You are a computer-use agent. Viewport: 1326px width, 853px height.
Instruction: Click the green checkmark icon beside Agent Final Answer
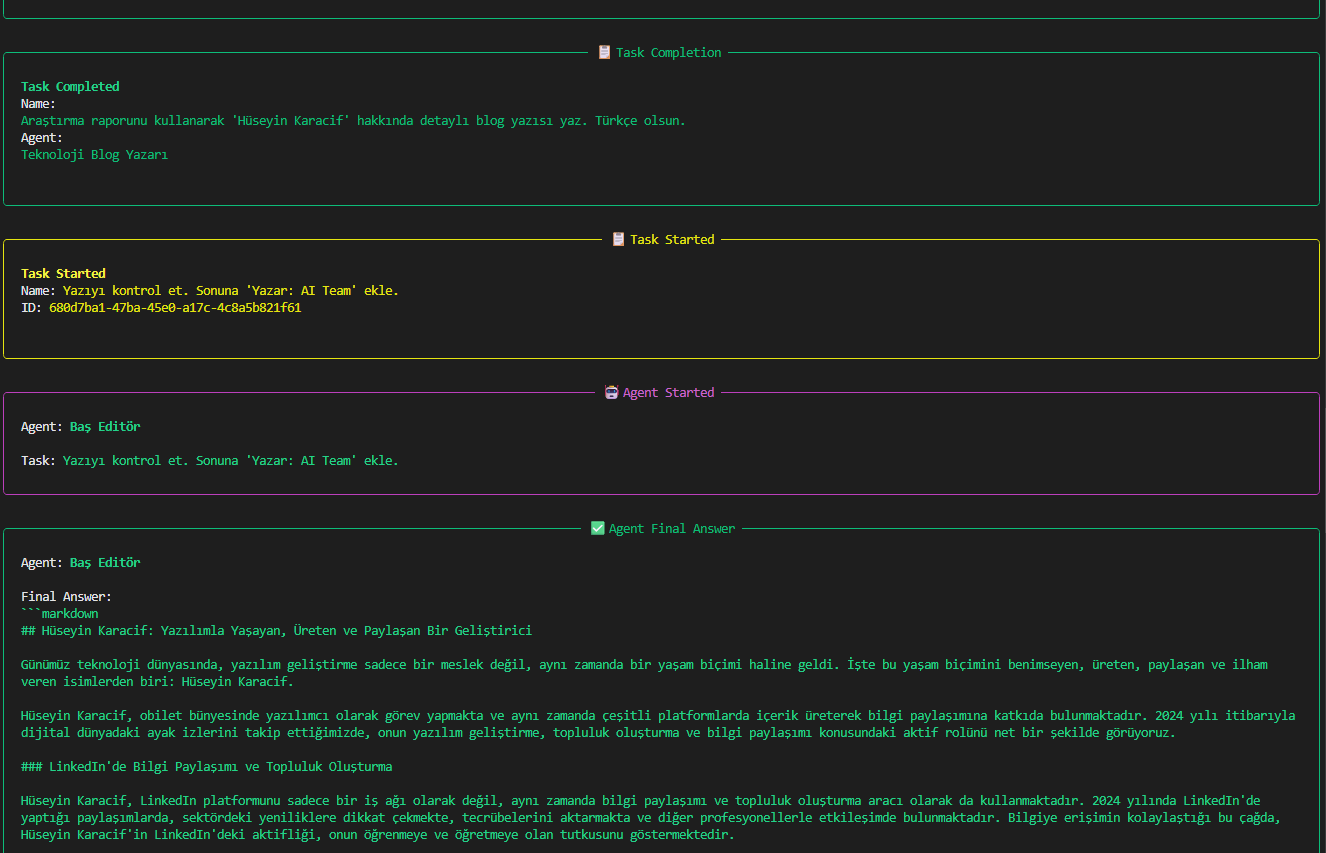(x=598, y=528)
